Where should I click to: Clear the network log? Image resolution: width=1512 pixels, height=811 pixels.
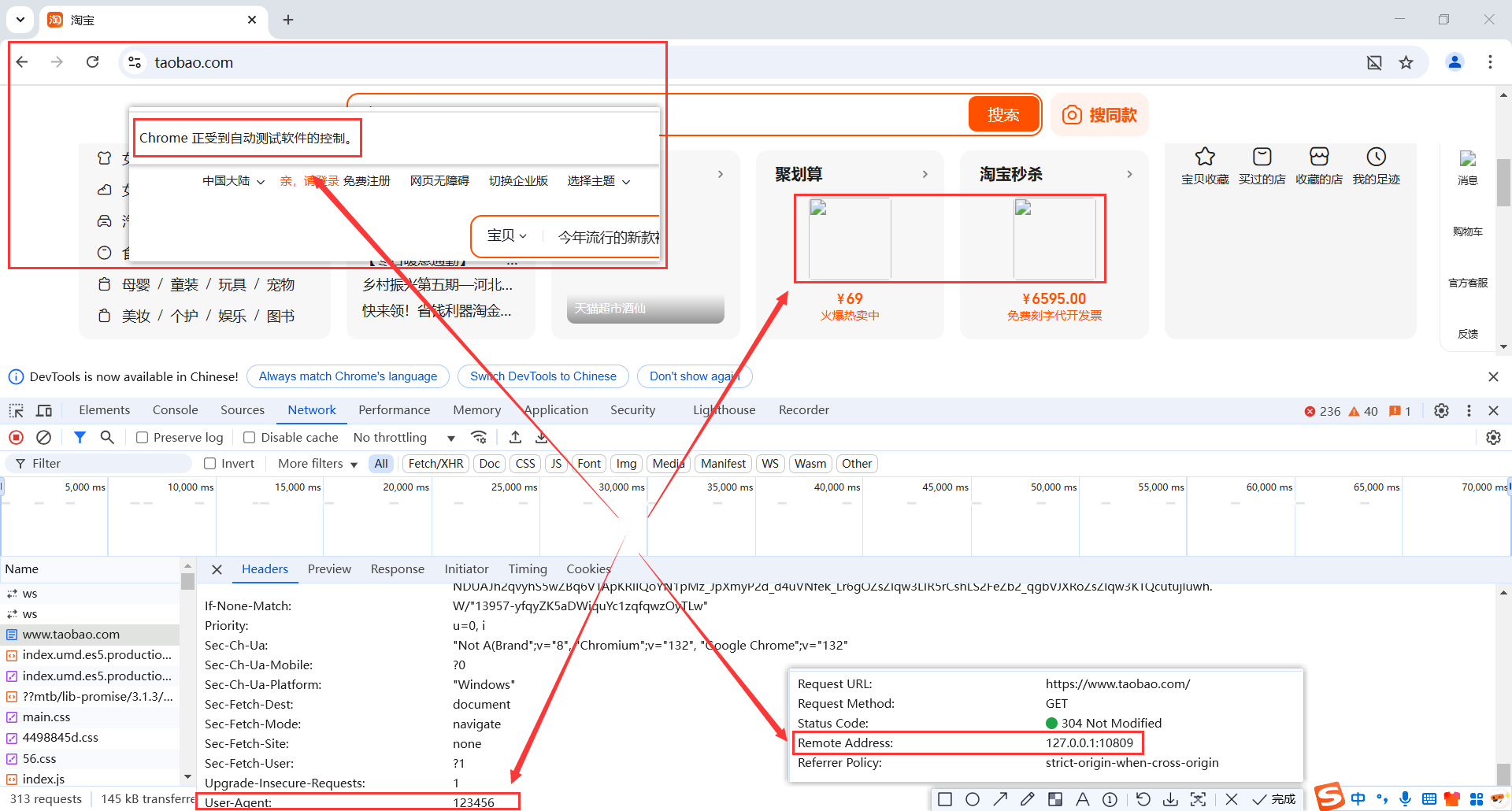coord(44,438)
